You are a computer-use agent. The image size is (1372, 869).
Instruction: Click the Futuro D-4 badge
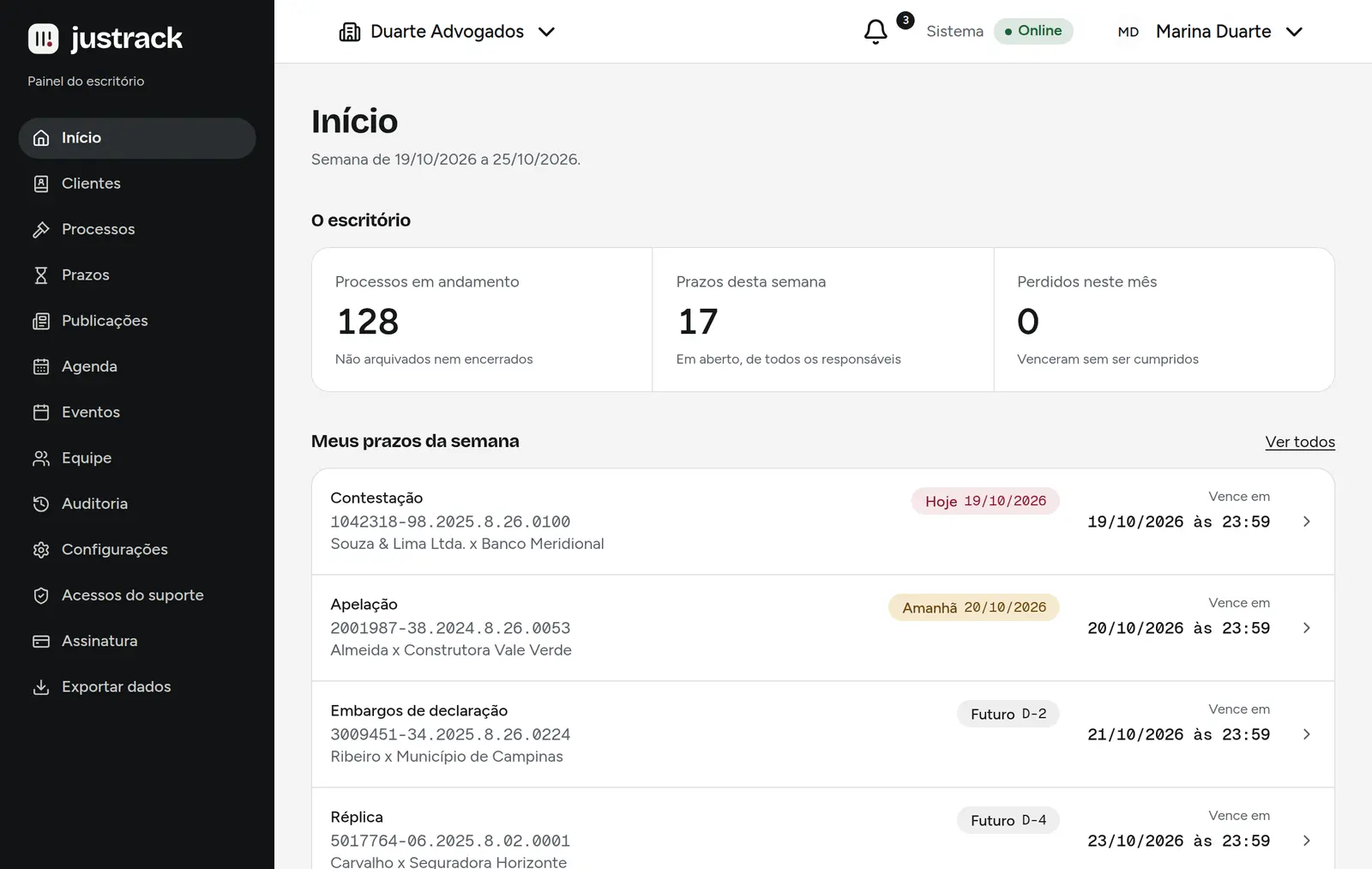point(1008,820)
